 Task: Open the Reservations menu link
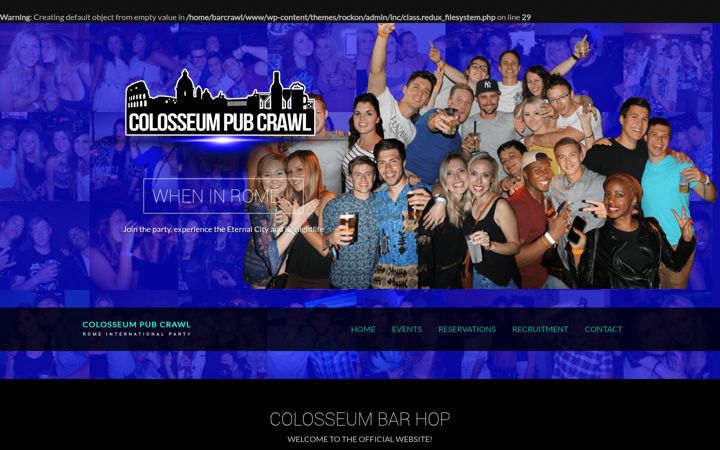[467, 329]
